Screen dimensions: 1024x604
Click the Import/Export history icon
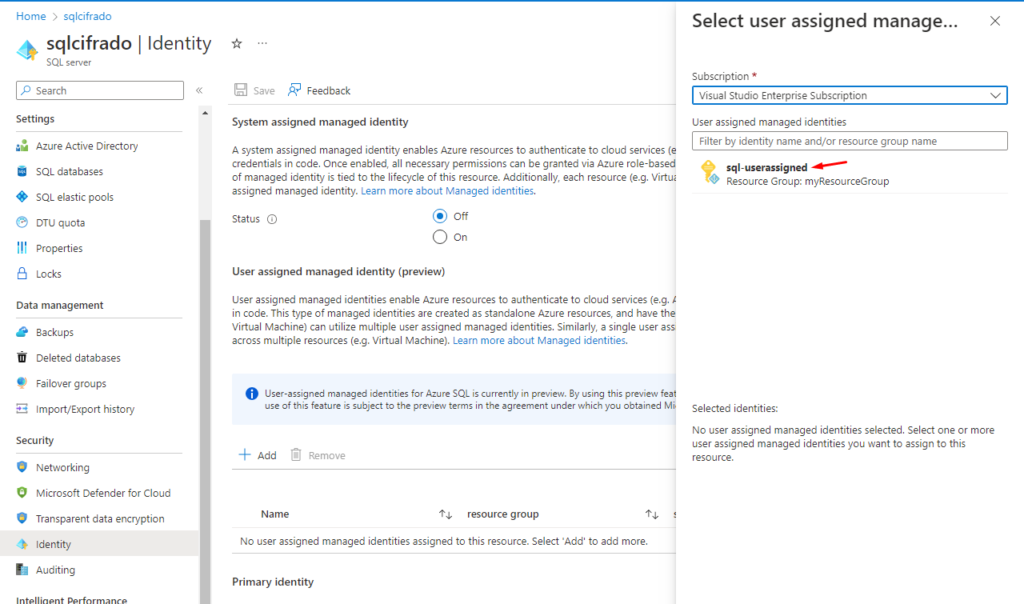22,409
